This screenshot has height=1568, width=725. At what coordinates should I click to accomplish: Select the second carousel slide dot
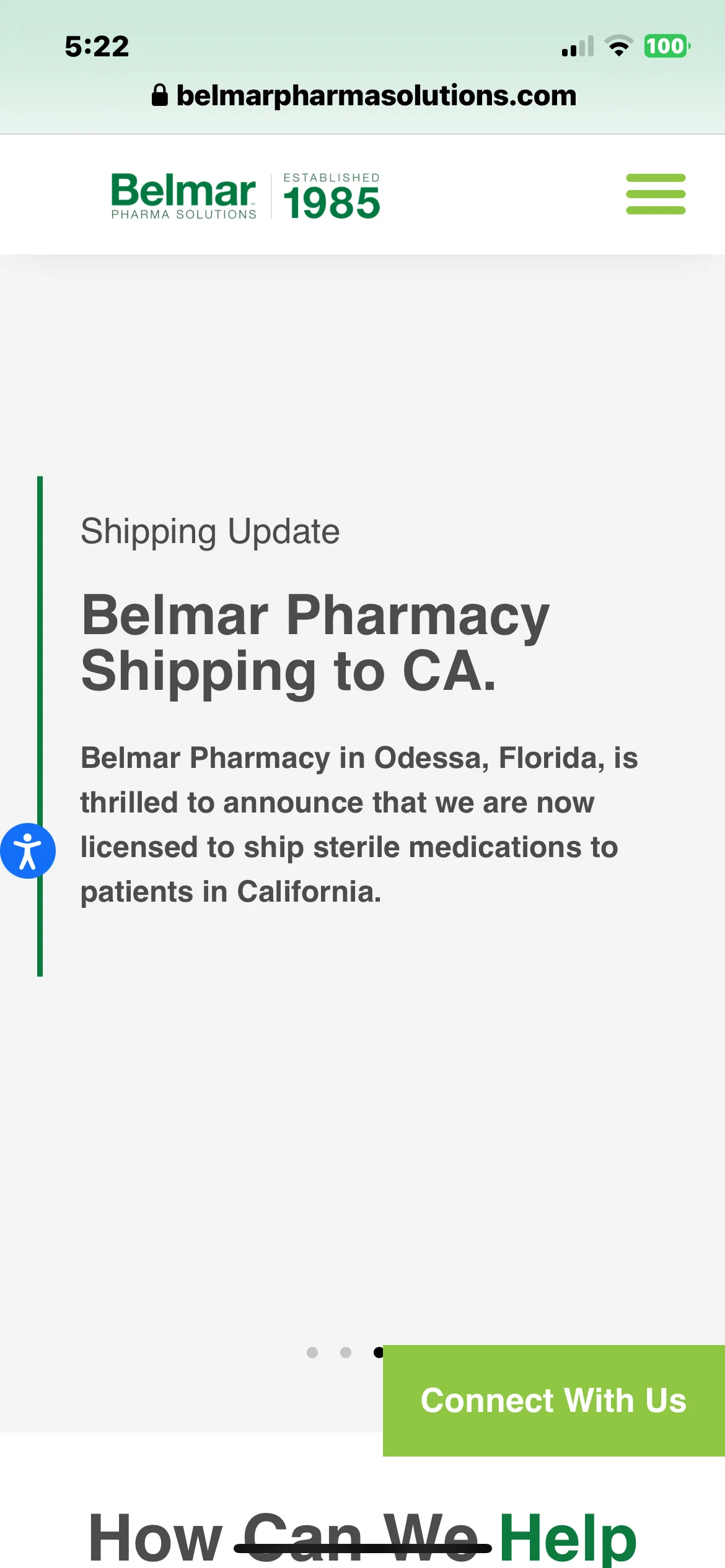pos(346,1352)
